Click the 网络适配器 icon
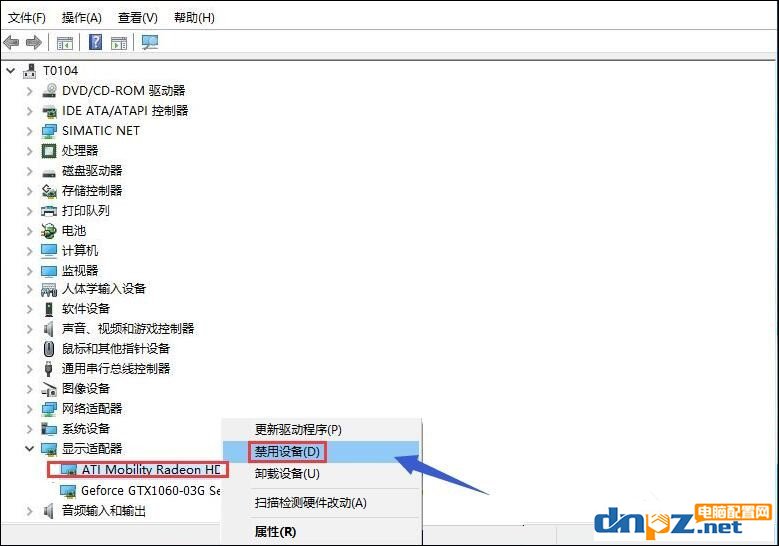 pyautogui.click(x=49, y=409)
